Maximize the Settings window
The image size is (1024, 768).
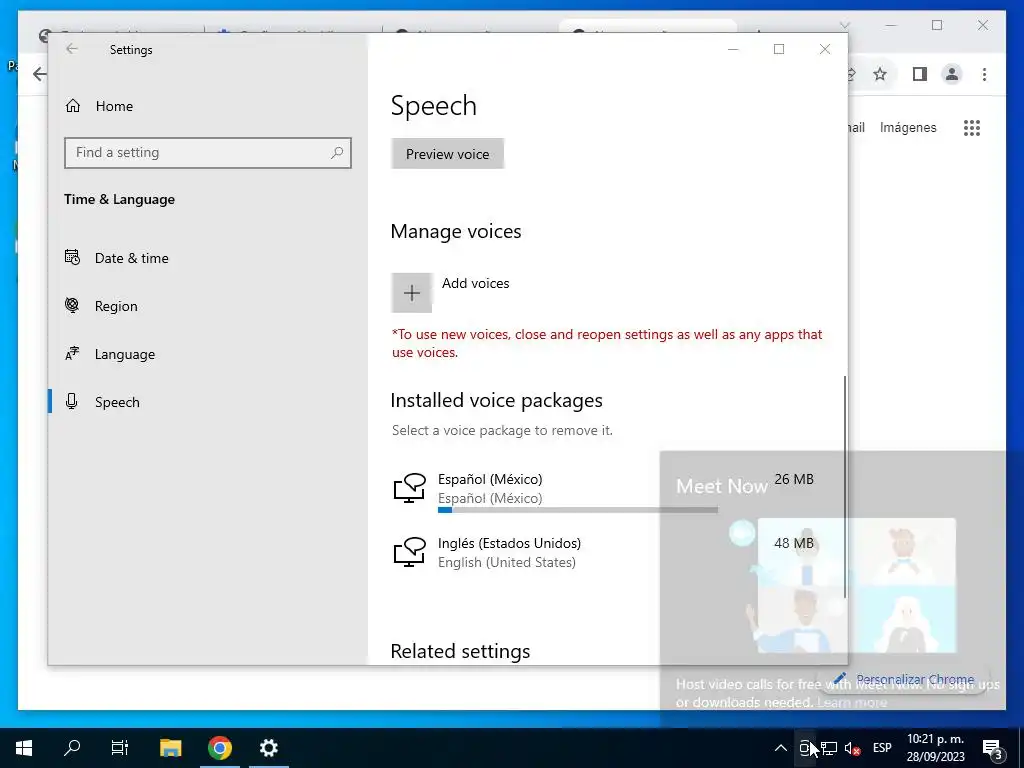(x=779, y=49)
